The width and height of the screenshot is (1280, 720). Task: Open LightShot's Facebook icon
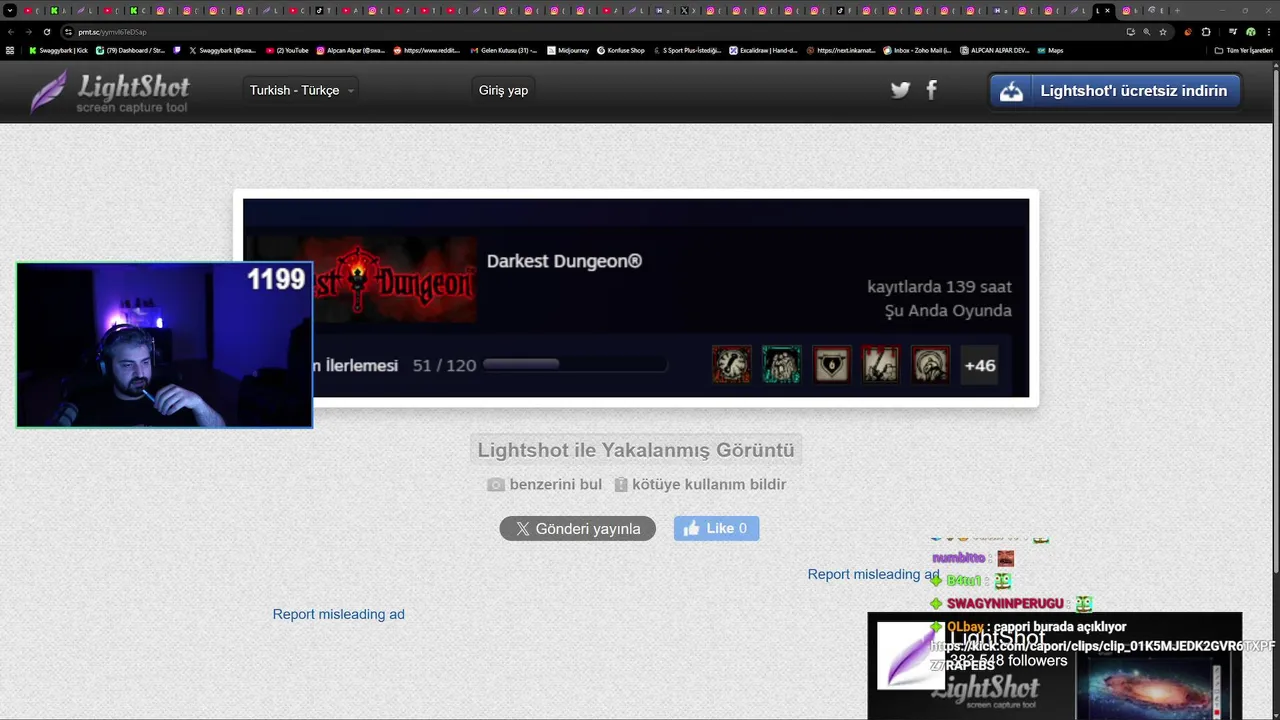tap(932, 90)
